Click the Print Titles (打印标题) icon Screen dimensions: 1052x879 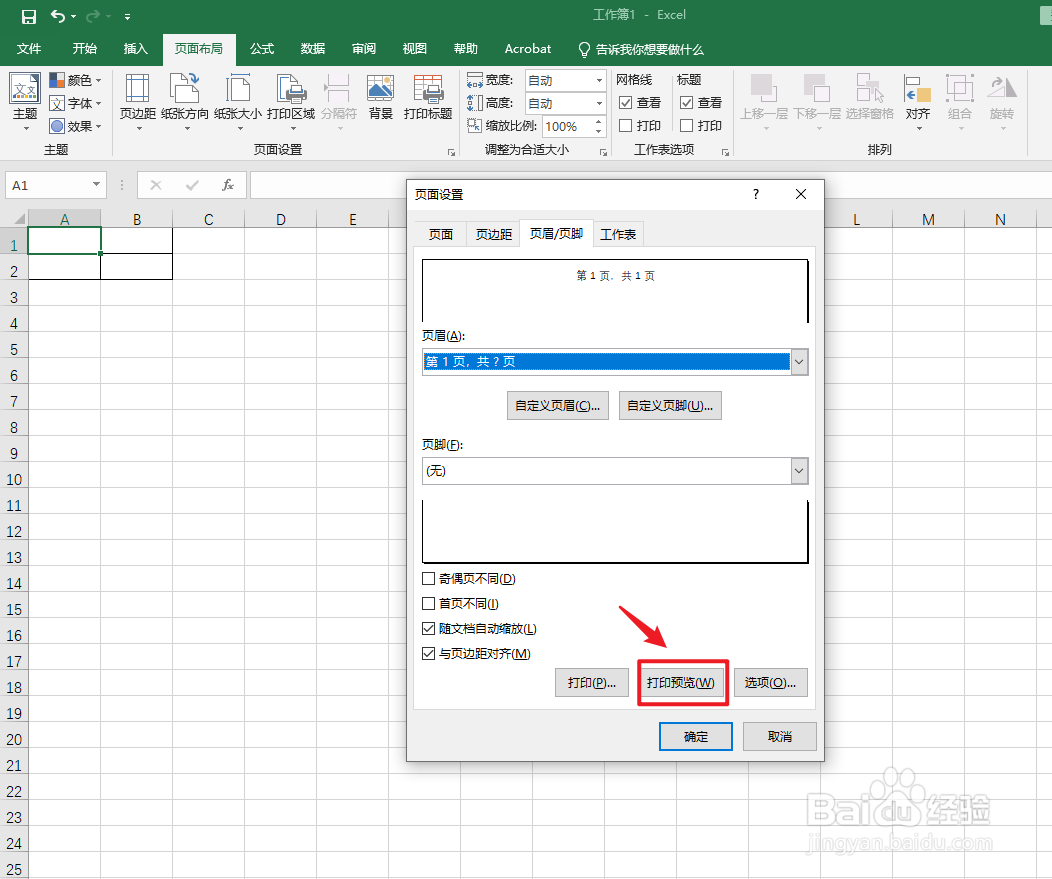[428, 89]
